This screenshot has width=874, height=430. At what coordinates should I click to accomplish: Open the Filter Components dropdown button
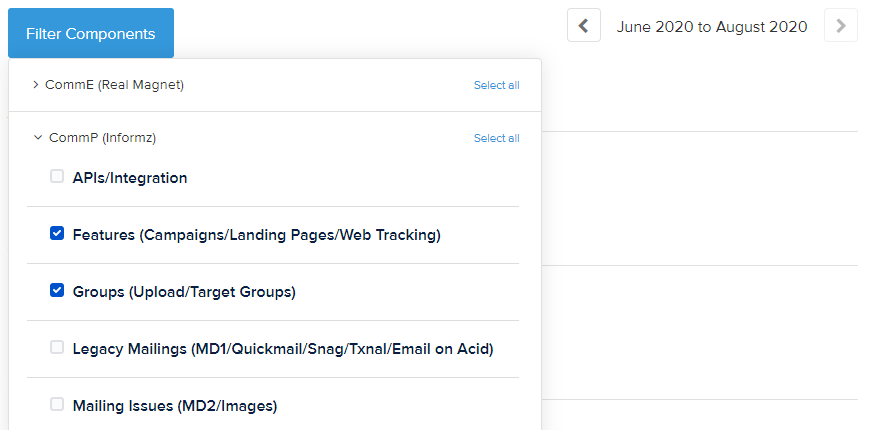point(91,33)
